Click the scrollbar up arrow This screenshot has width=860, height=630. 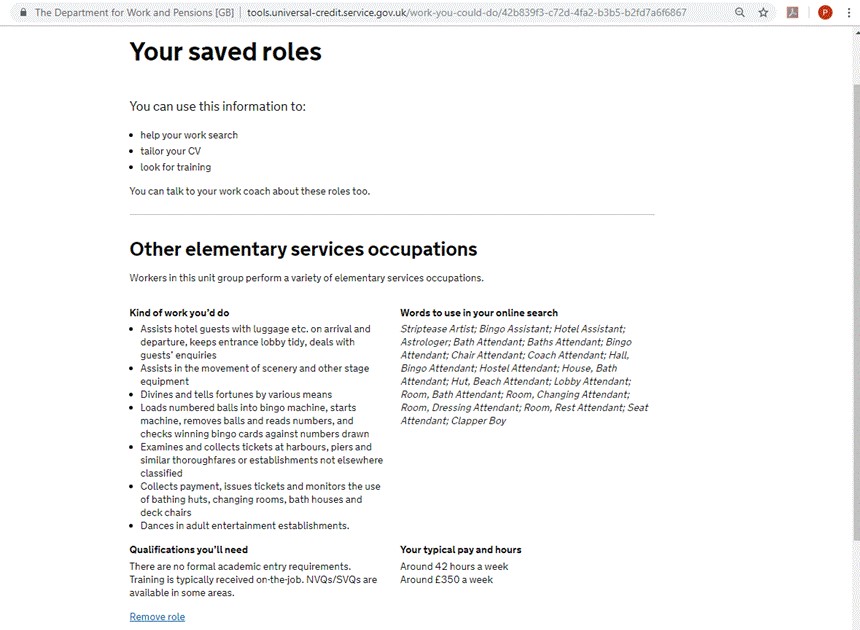pyautogui.click(x=856, y=32)
